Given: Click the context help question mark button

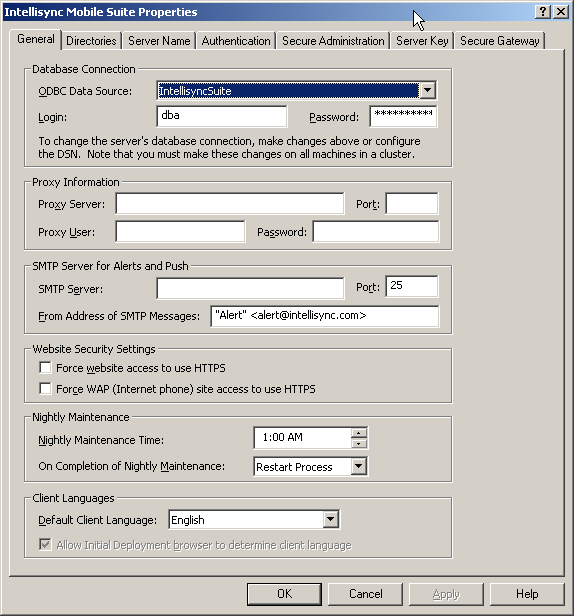Looking at the screenshot, I should point(543,12).
